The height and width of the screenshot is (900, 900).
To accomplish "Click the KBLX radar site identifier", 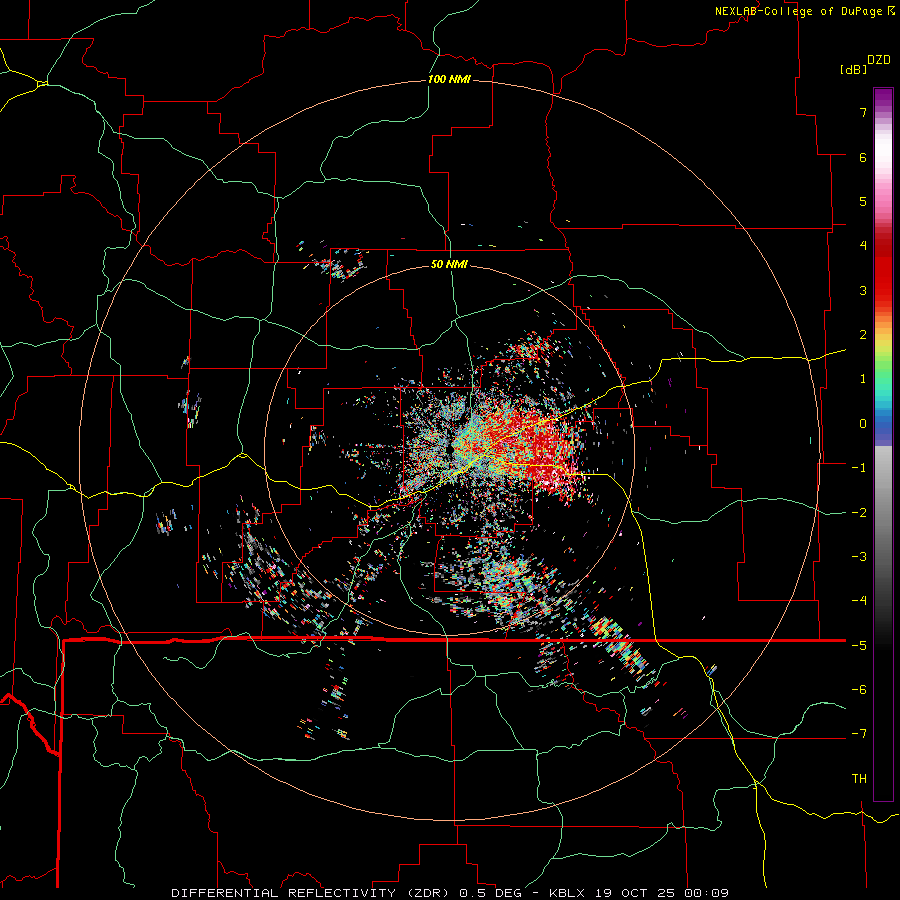I will click(x=567, y=893).
